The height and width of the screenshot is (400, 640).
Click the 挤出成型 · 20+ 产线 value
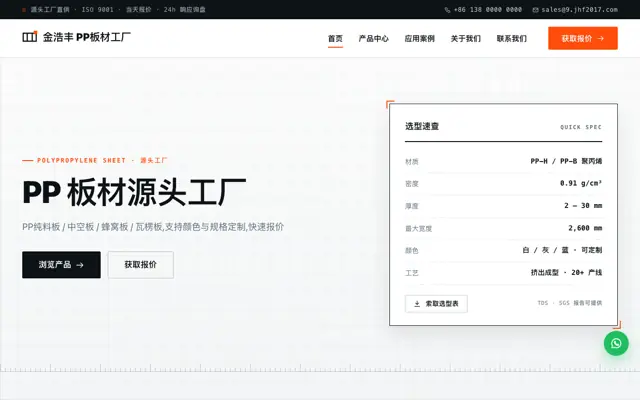pos(566,273)
